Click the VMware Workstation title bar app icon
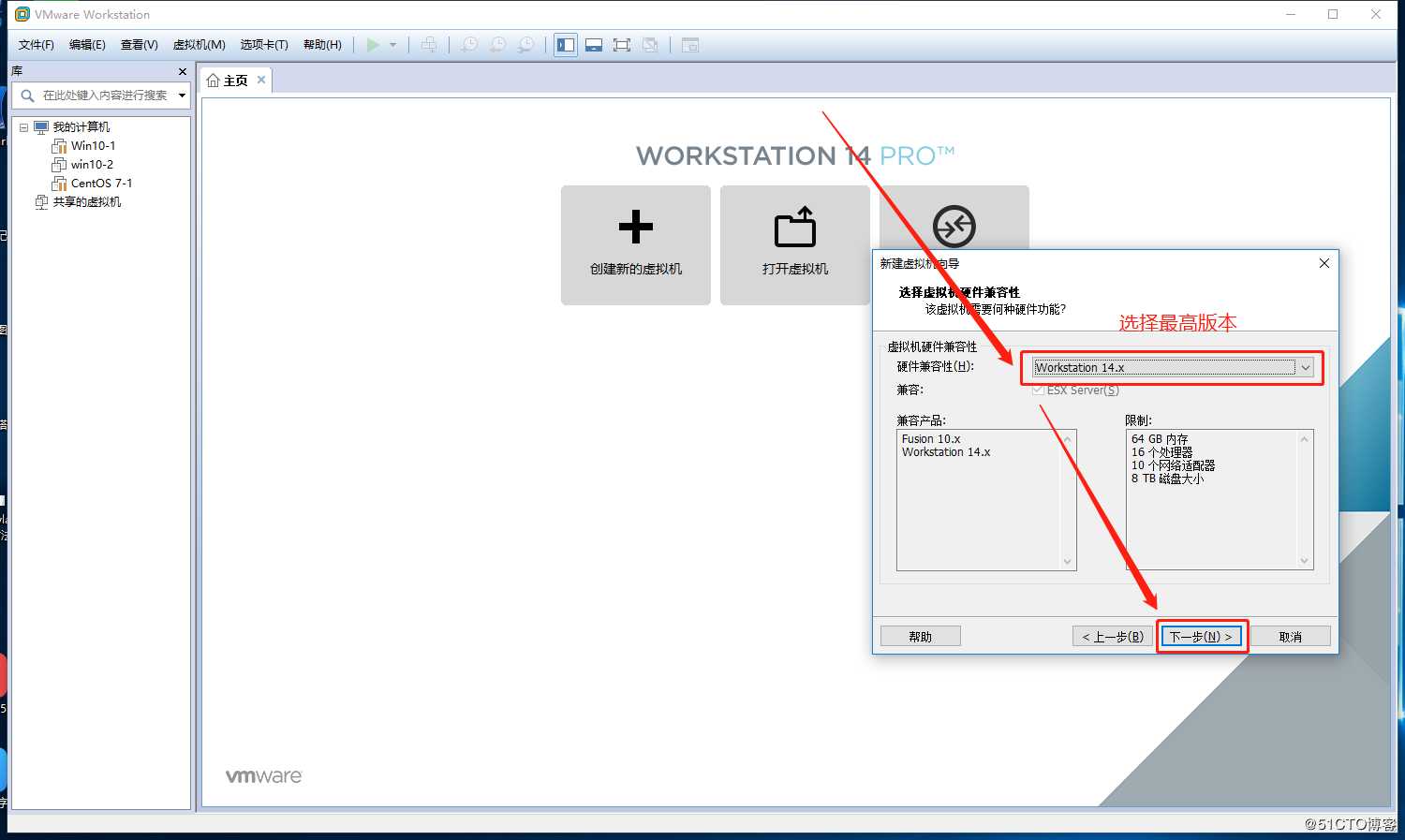The image size is (1405, 840). click(22, 14)
